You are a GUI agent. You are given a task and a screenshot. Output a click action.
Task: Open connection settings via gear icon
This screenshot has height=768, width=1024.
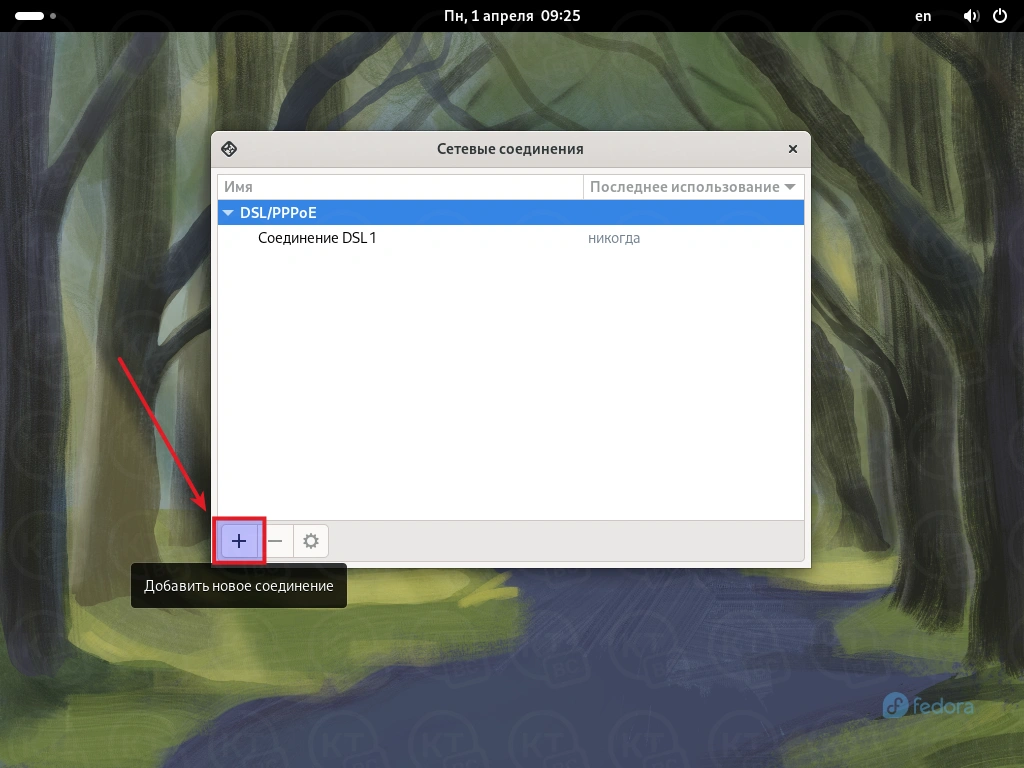tap(311, 541)
